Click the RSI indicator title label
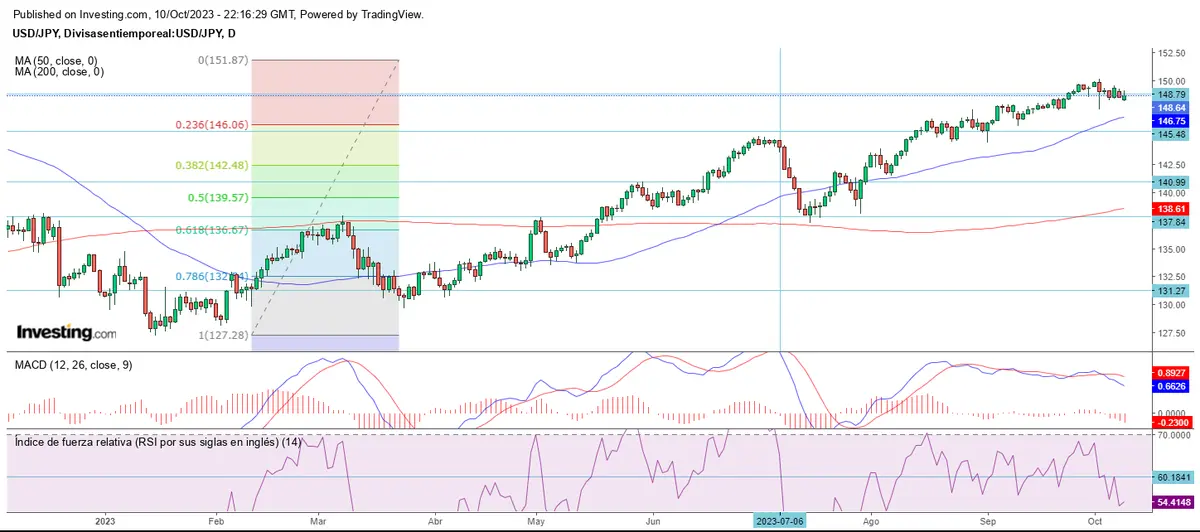 (x=157, y=442)
